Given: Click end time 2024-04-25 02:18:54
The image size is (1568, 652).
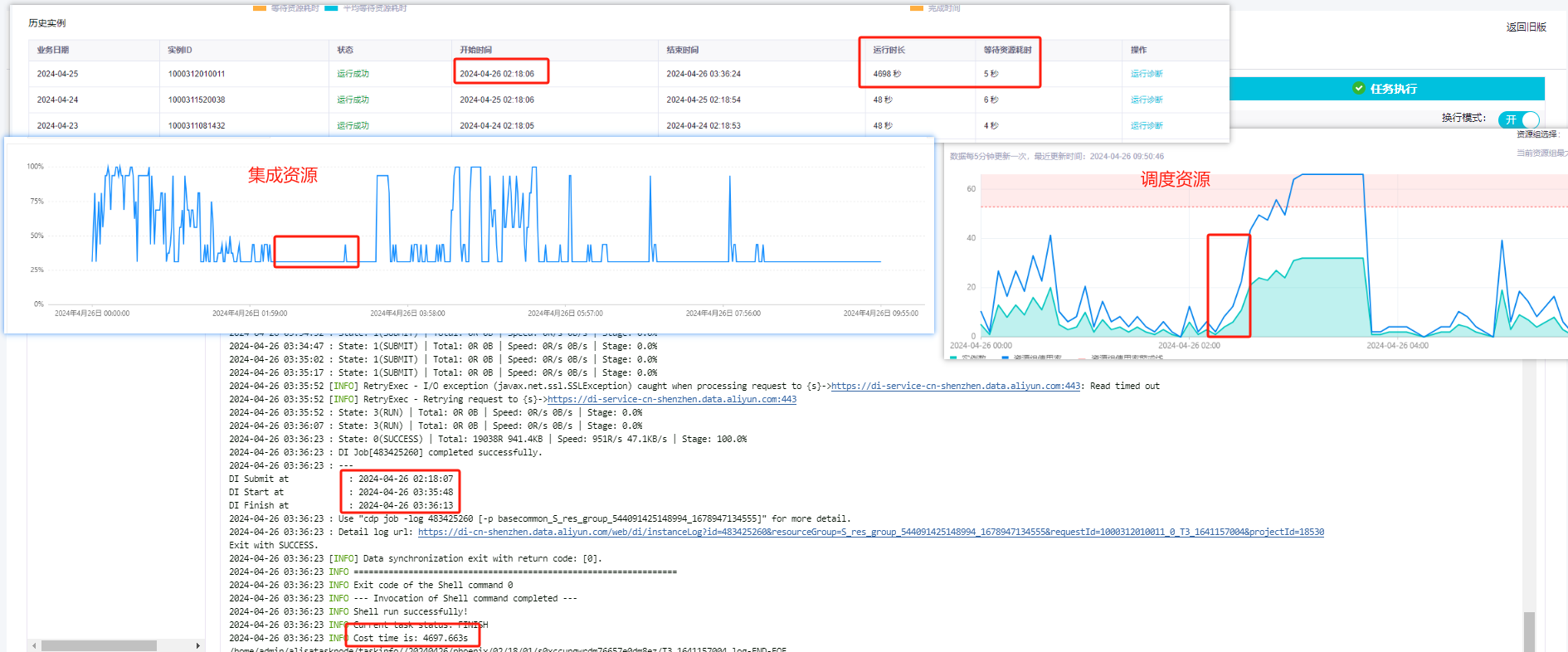Looking at the screenshot, I should point(704,100).
